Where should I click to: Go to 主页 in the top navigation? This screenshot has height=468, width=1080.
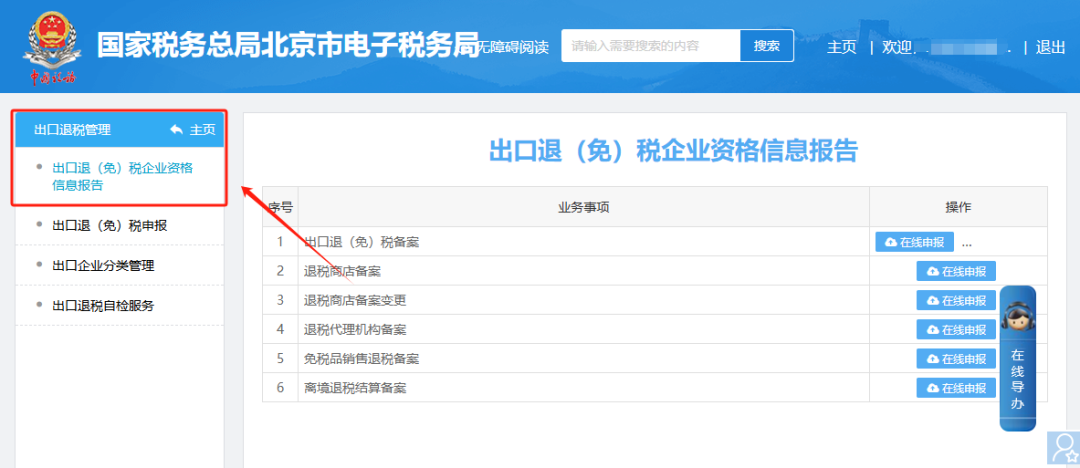click(x=841, y=47)
